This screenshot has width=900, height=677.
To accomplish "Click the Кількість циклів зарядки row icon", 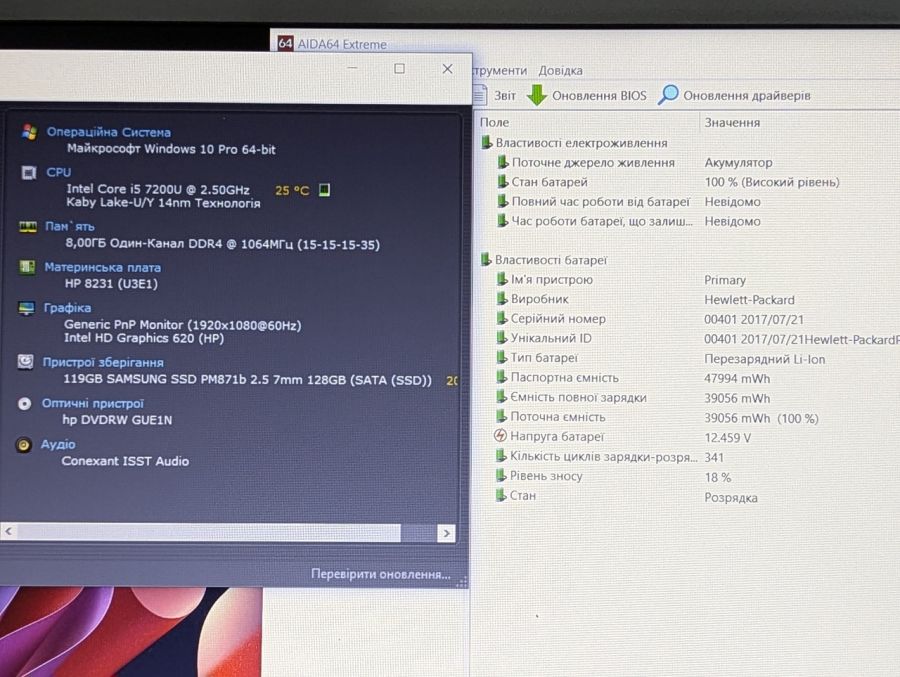I will [x=501, y=457].
